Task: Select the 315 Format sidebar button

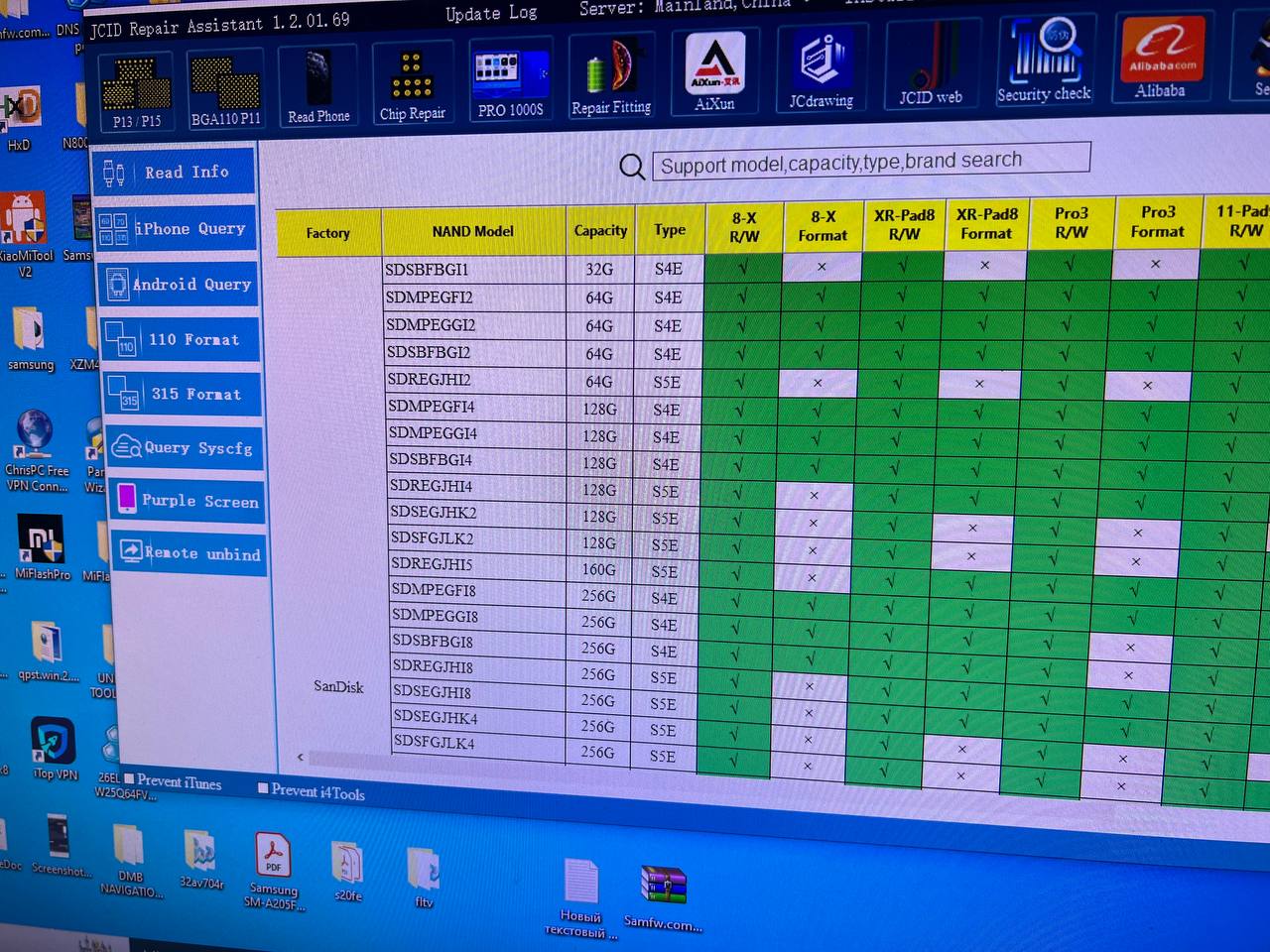Action: [183, 394]
